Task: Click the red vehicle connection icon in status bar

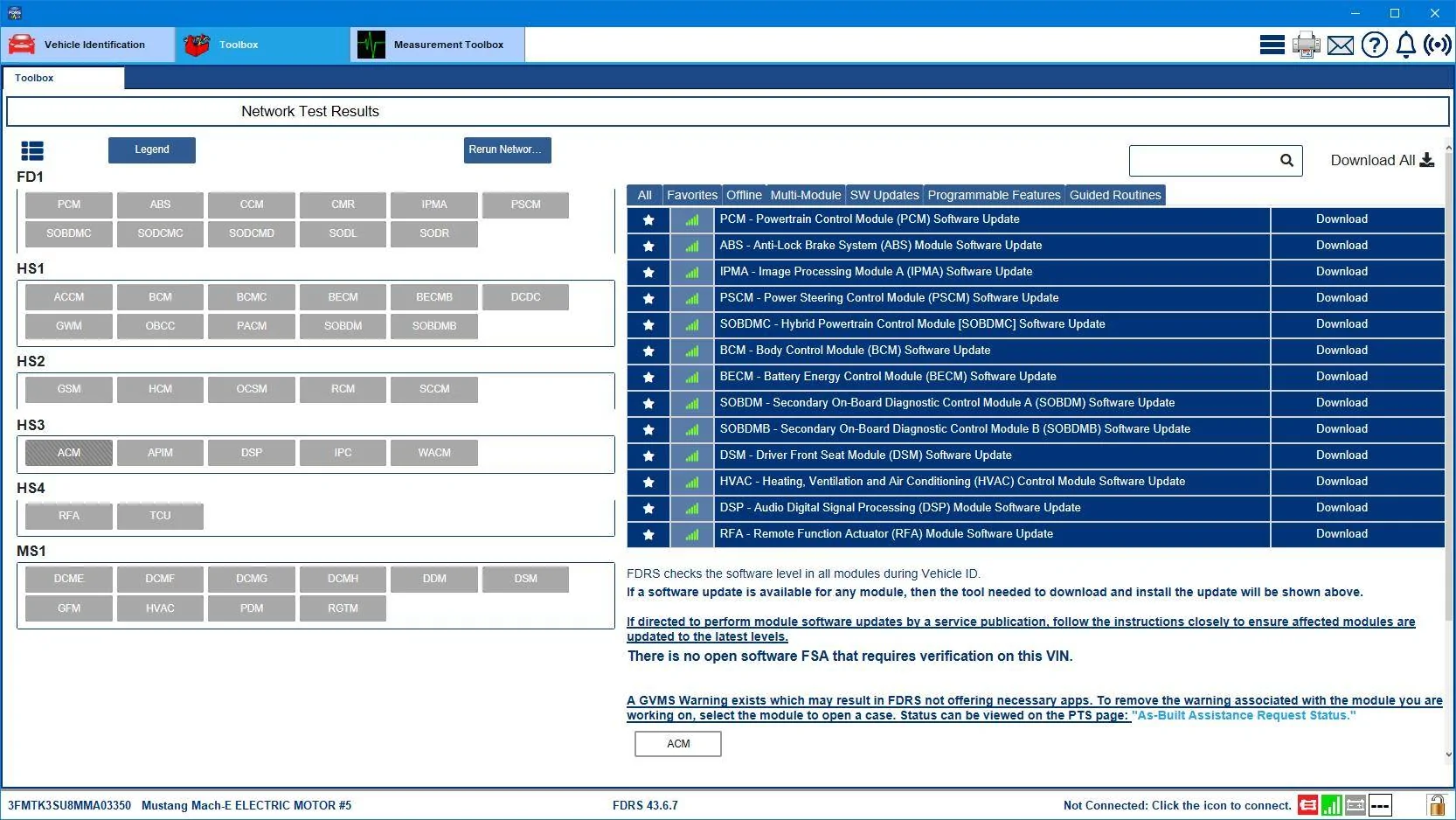Action: click(x=1307, y=805)
